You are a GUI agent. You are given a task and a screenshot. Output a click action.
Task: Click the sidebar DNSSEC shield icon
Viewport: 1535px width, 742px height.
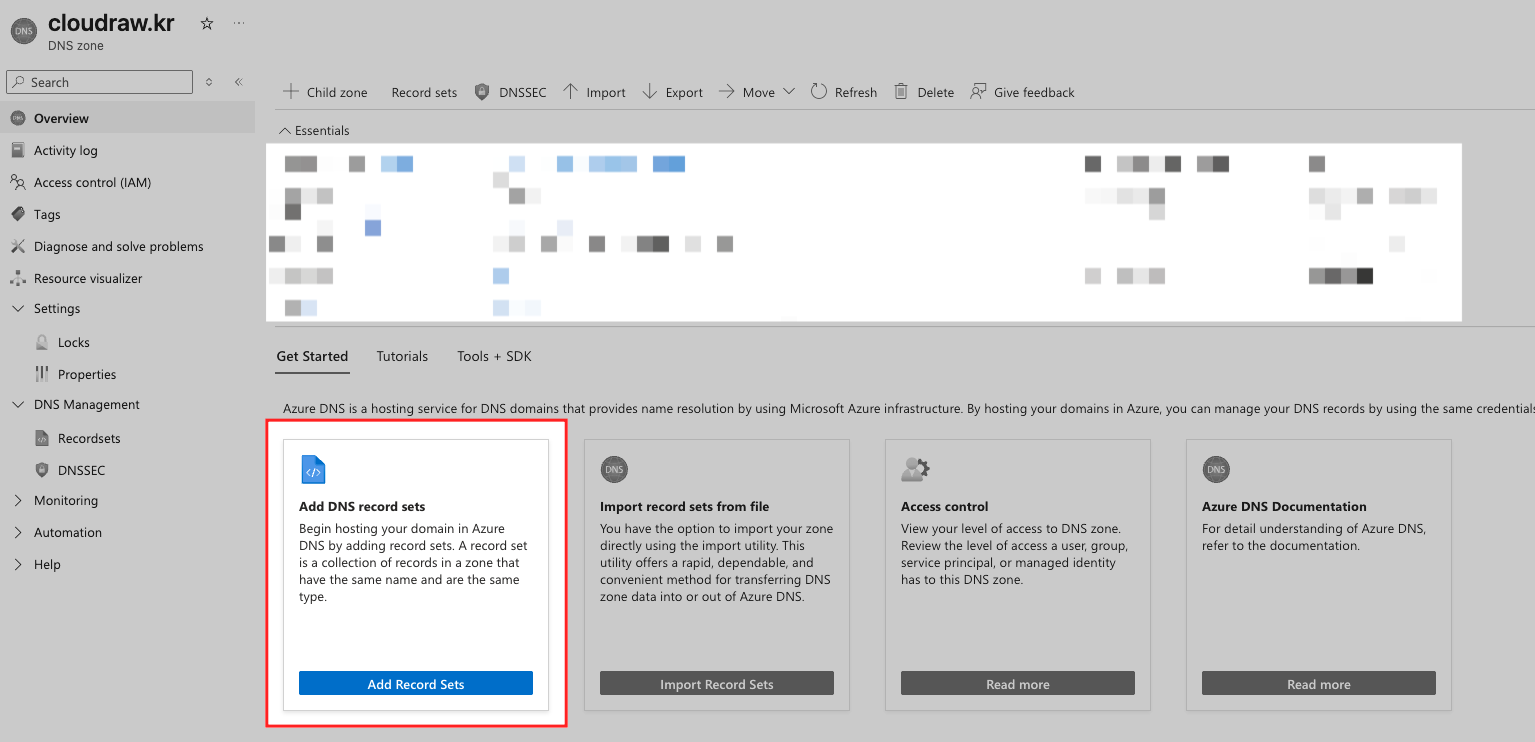point(42,470)
